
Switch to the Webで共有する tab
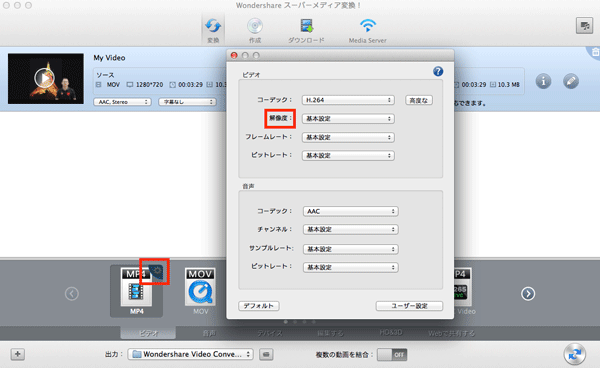tap(452, 333)
